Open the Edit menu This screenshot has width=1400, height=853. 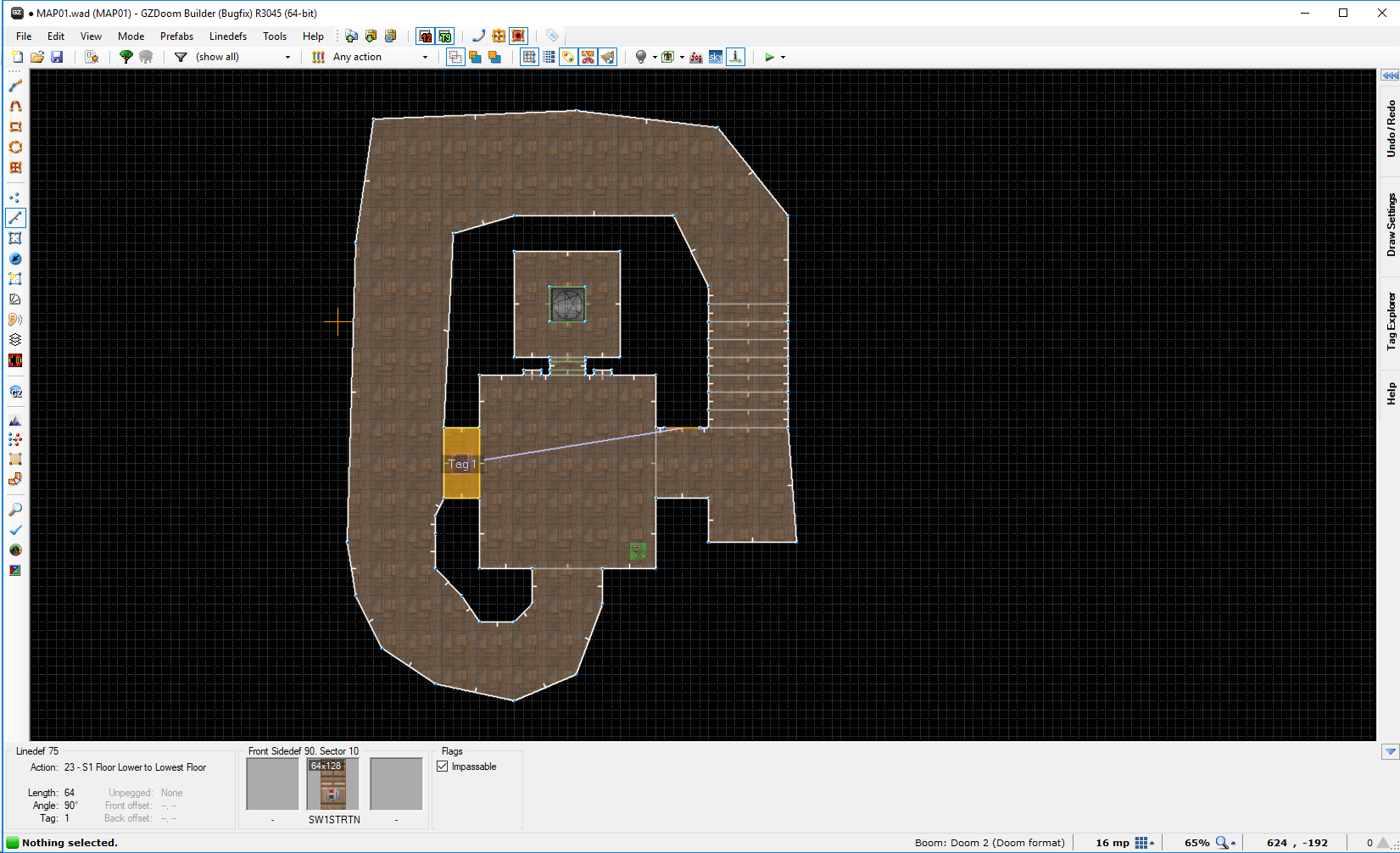click(56, 36)
